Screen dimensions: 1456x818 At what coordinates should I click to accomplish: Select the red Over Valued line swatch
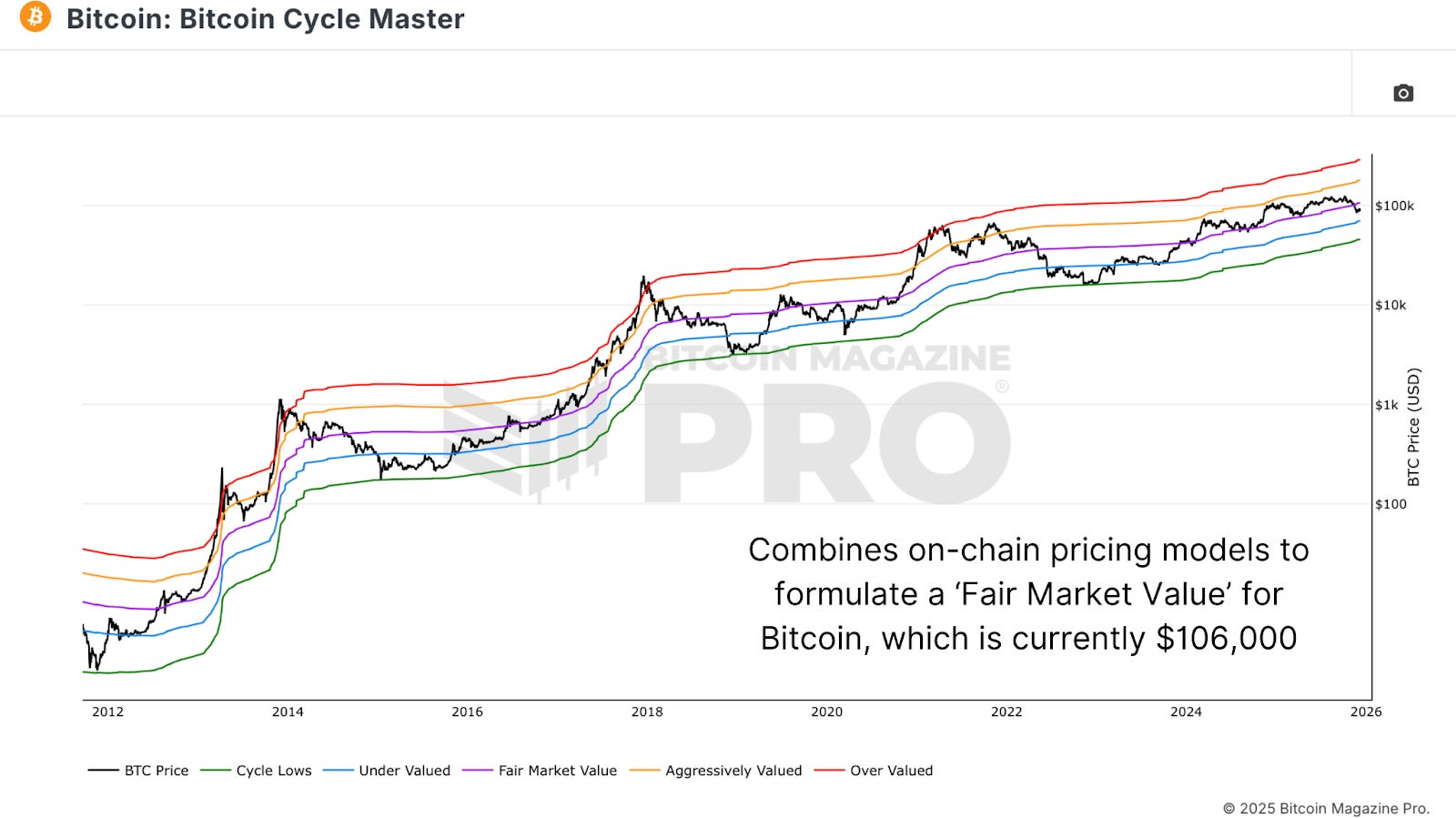(x=832, y=770)
